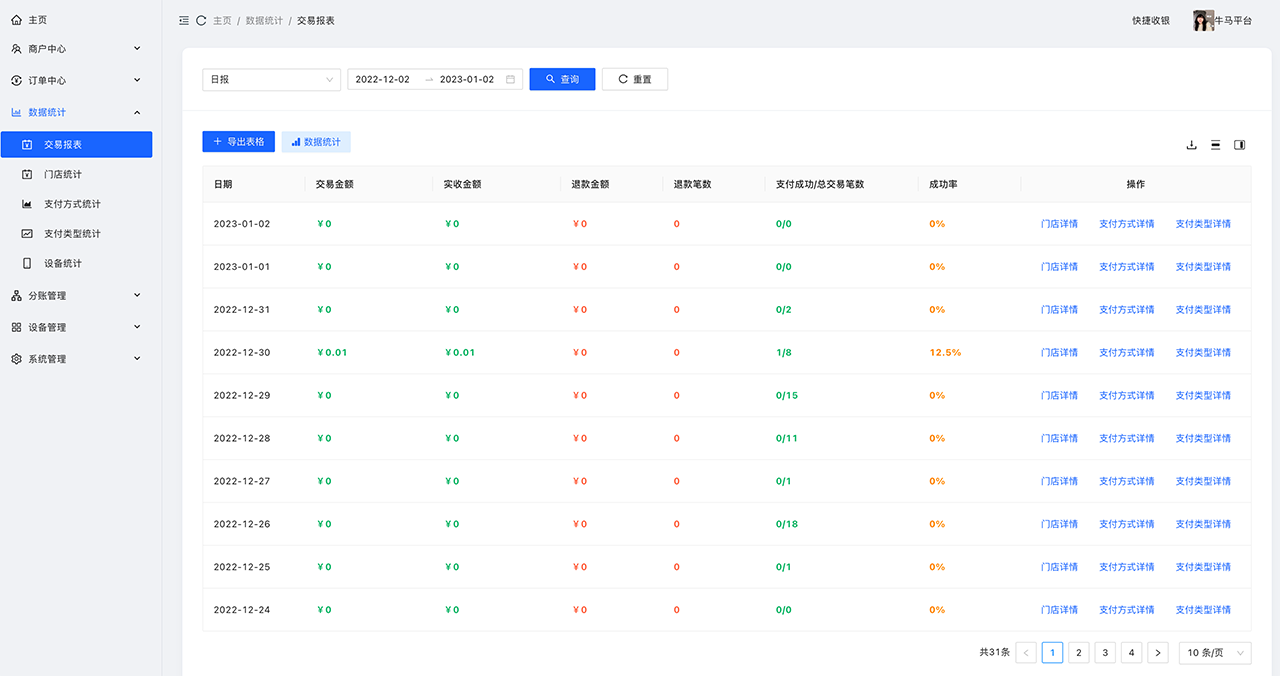Screen dimensions: 1280x676
Task: Click the 重置 reset button
Action: tap(634, 80)
